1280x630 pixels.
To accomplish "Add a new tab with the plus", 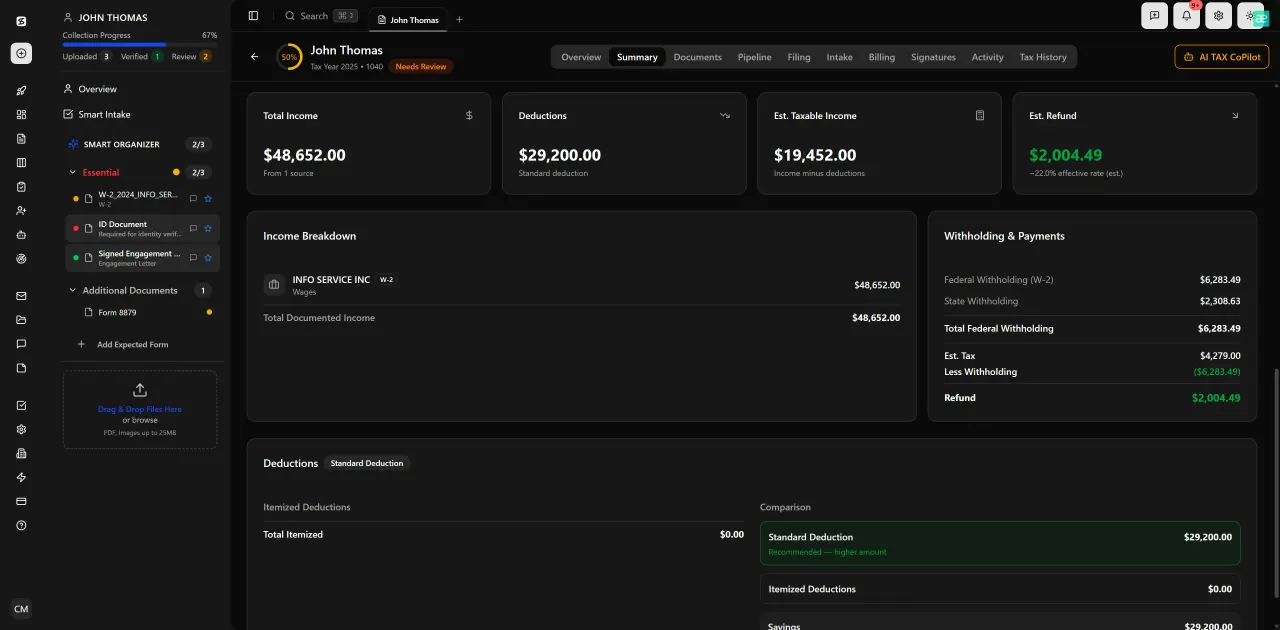I will (x=459, y=19).
